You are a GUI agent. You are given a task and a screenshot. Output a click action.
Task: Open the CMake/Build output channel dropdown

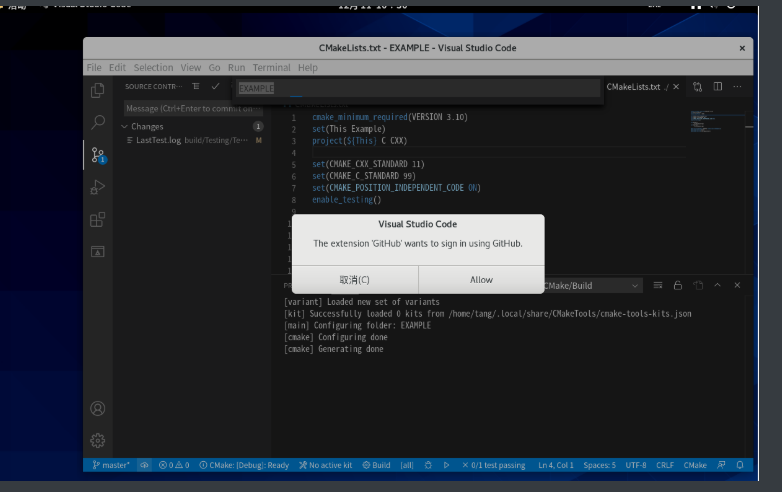tap(591, 286)
